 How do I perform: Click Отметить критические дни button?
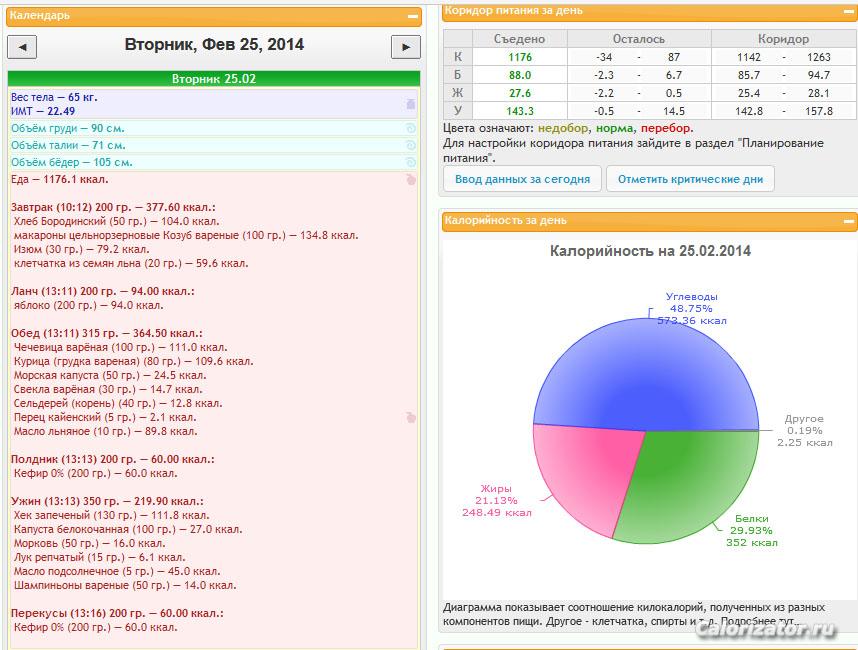pyautogui.click(x=690, y=180)
